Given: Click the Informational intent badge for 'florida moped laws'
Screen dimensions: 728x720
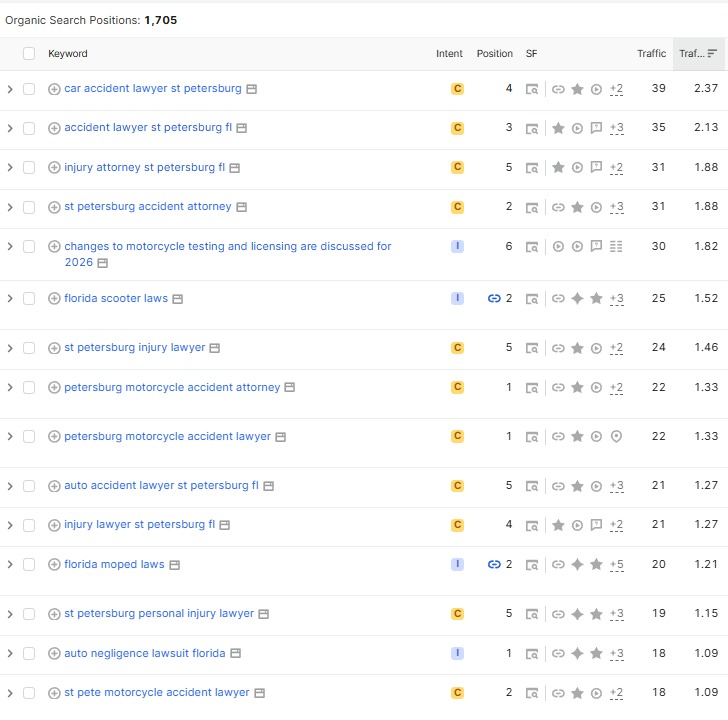Looking at the screenshot, I should [x=457, y=564].
